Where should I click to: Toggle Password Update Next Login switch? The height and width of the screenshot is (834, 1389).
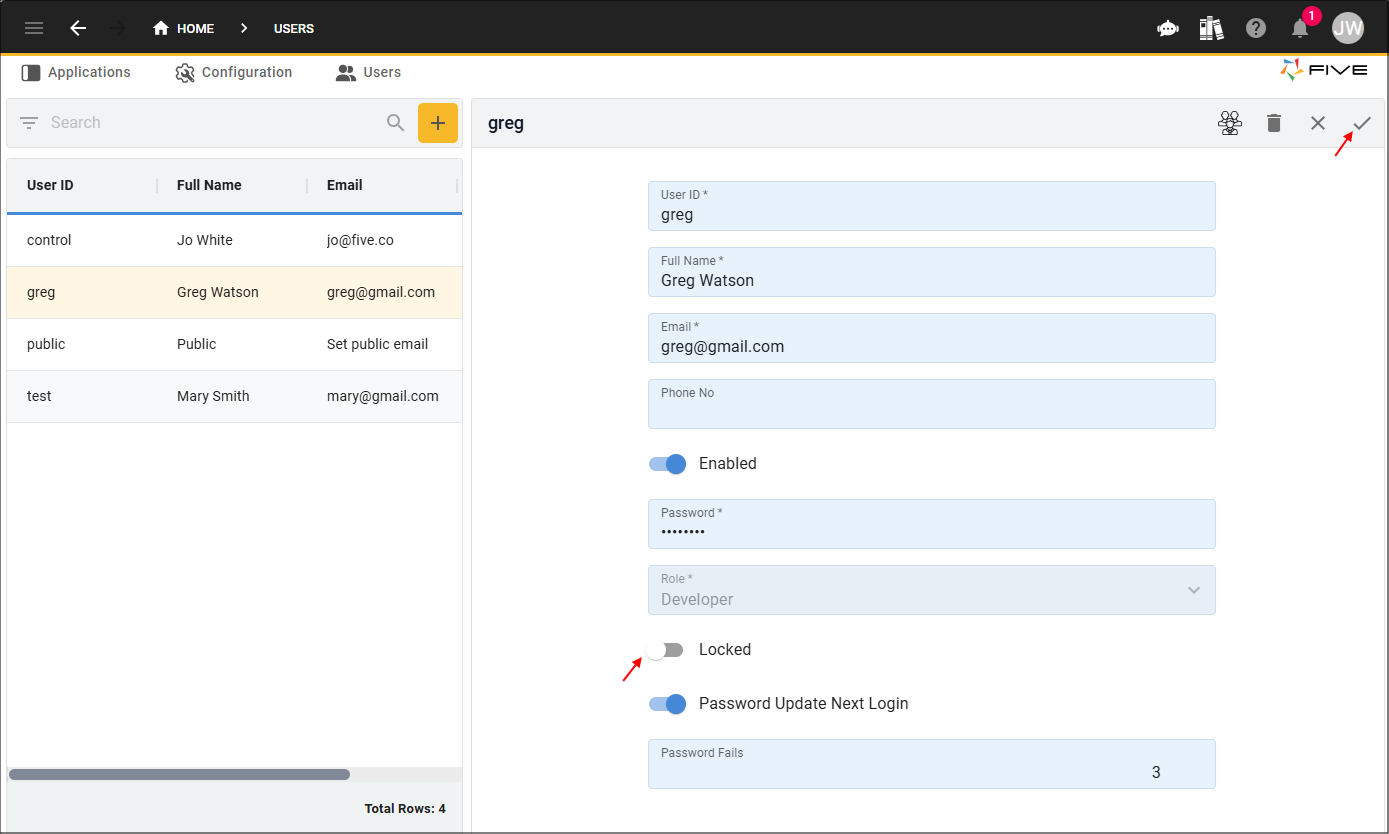click(x=667, y=703)
